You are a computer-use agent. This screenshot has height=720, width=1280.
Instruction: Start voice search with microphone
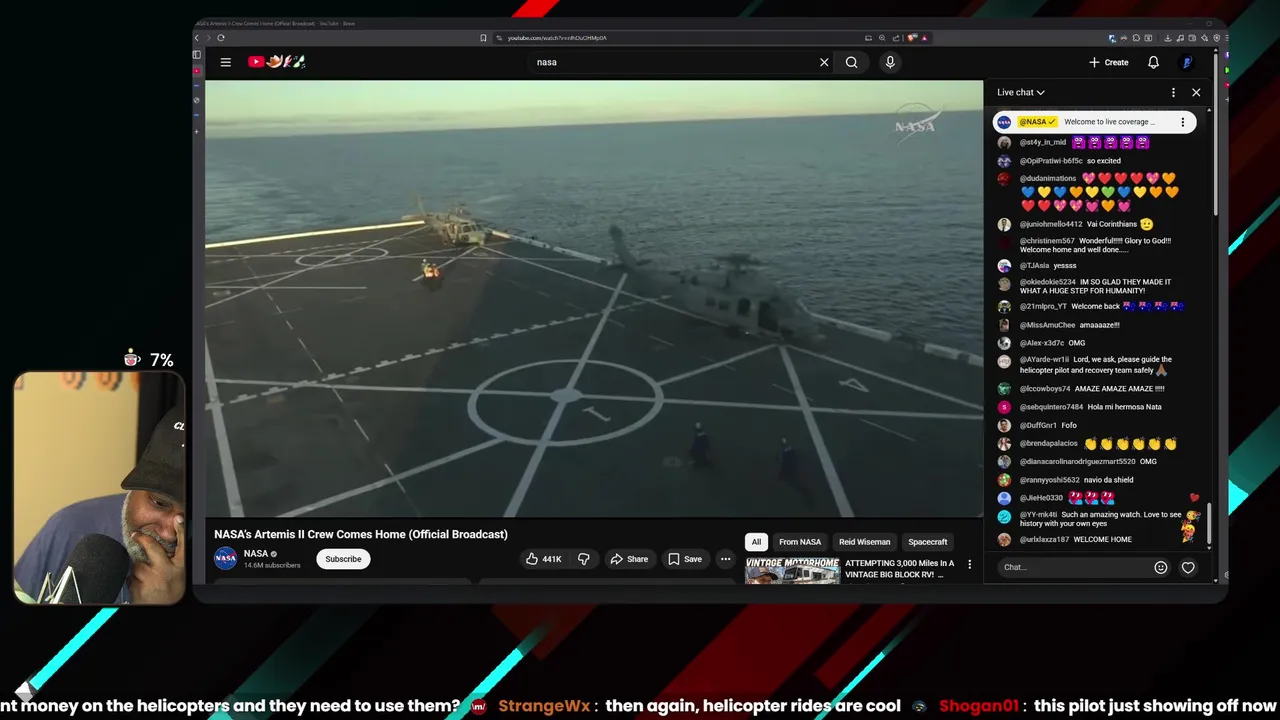coord(890,62)
